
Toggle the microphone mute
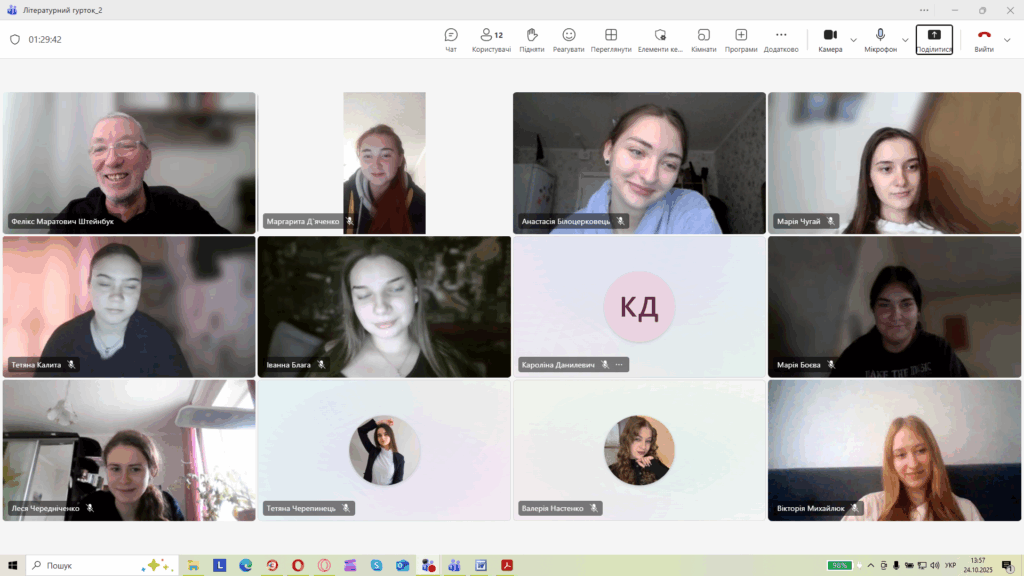click(x=880, y=39)
